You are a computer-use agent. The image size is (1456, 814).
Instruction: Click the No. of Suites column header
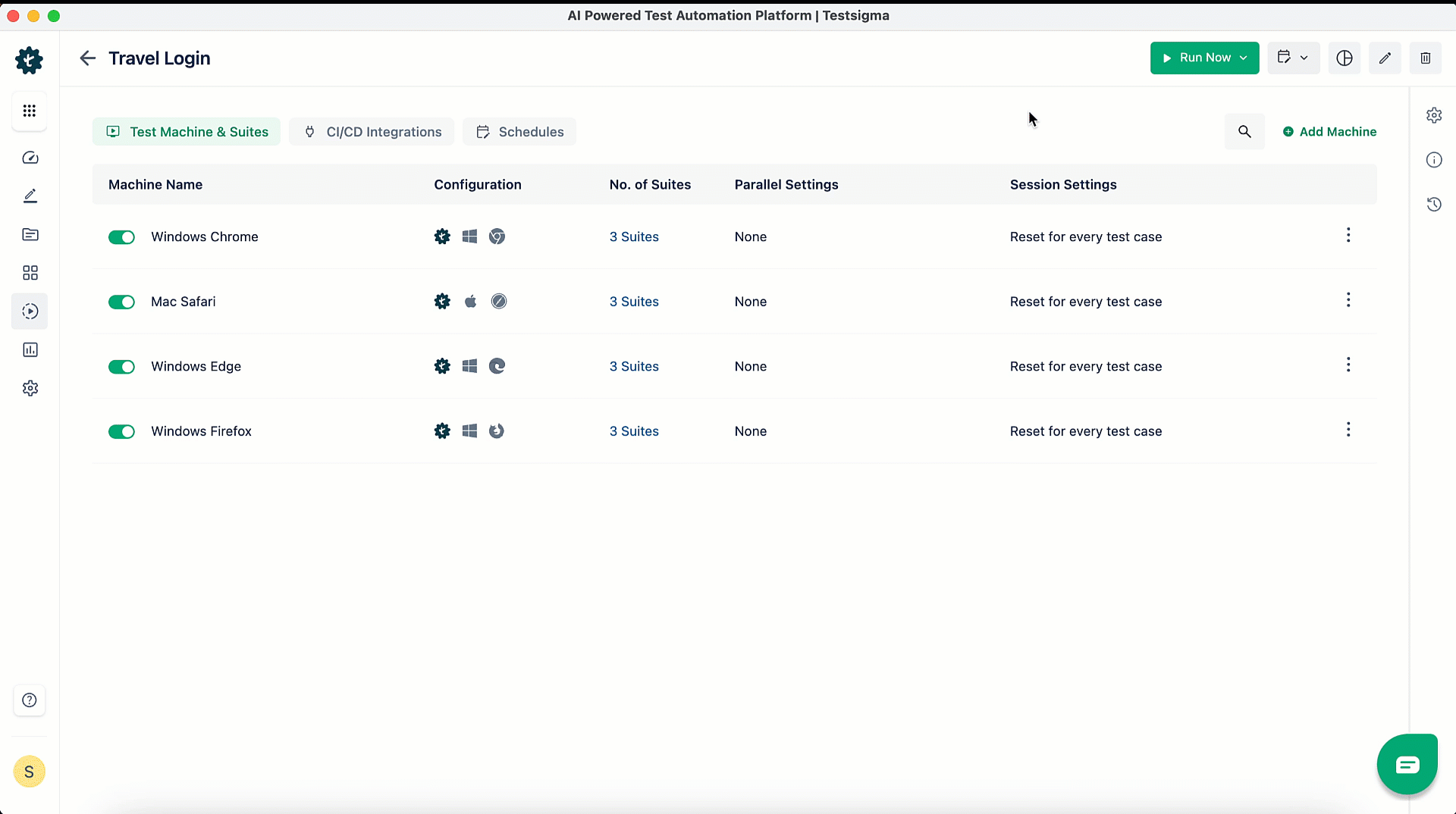(650, 184)
